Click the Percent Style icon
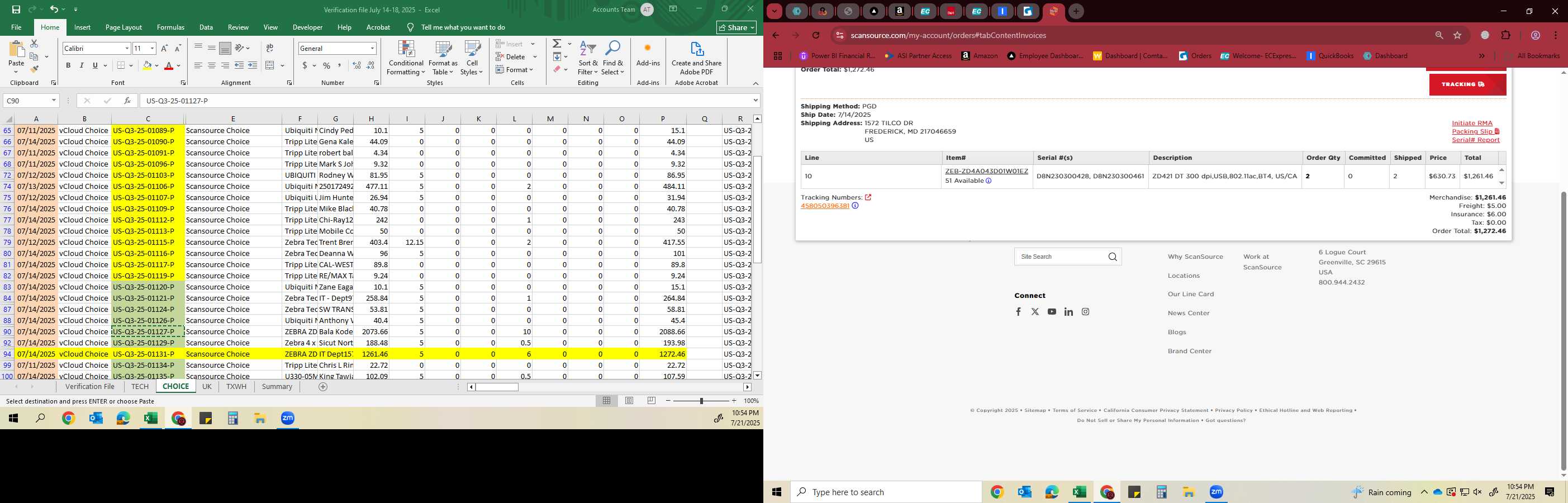The width and height of the screenshot is (1568, 503). (327, 65)
